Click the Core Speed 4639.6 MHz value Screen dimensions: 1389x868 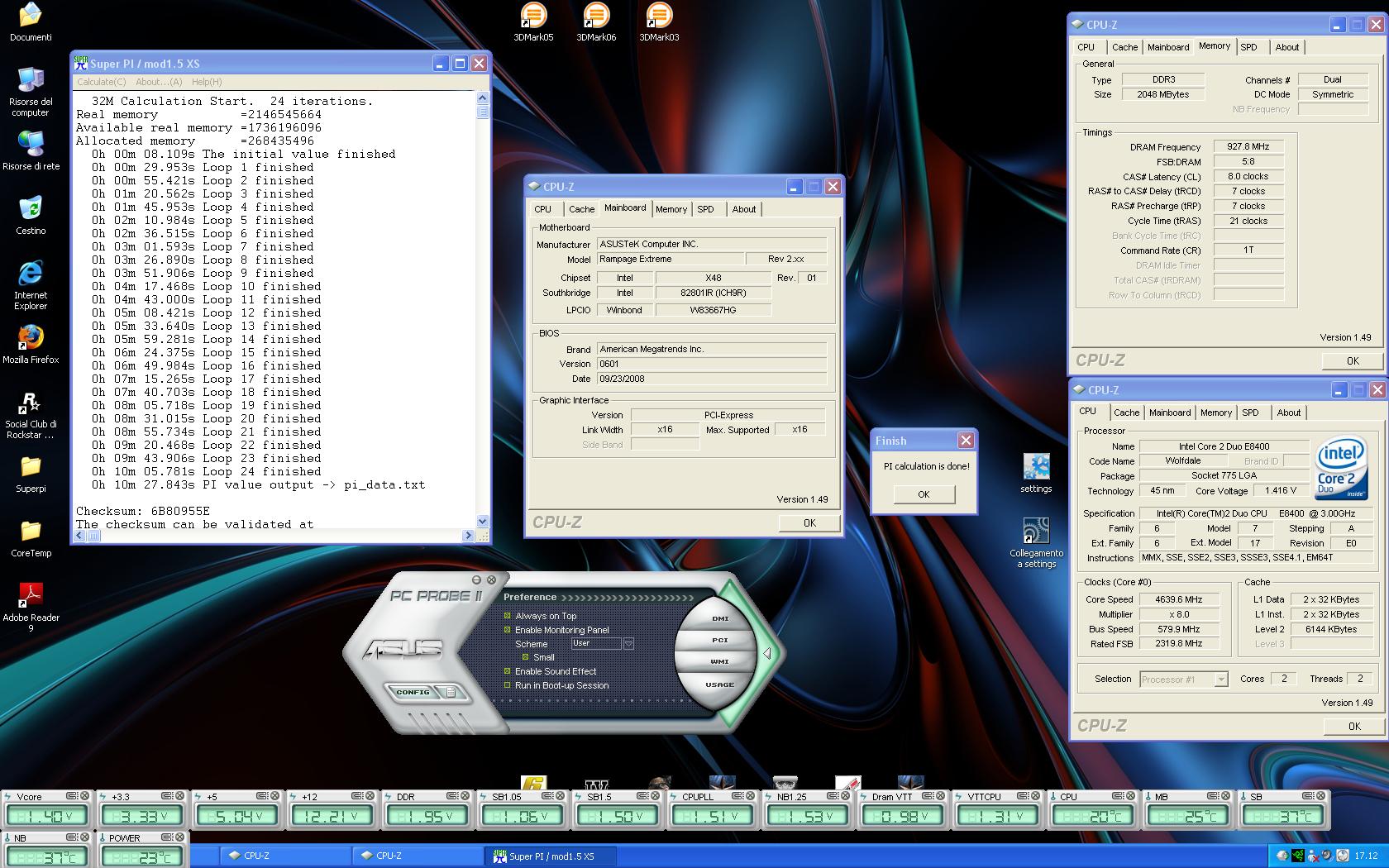1179,599
